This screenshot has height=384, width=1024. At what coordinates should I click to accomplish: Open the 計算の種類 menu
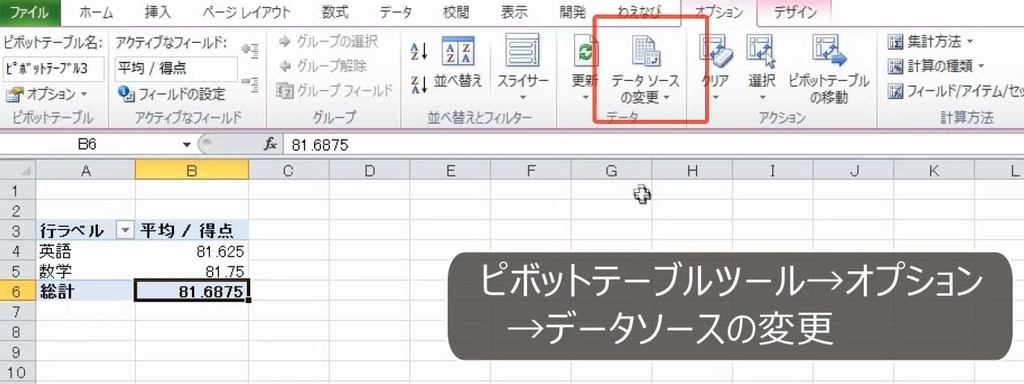point(936,66)
